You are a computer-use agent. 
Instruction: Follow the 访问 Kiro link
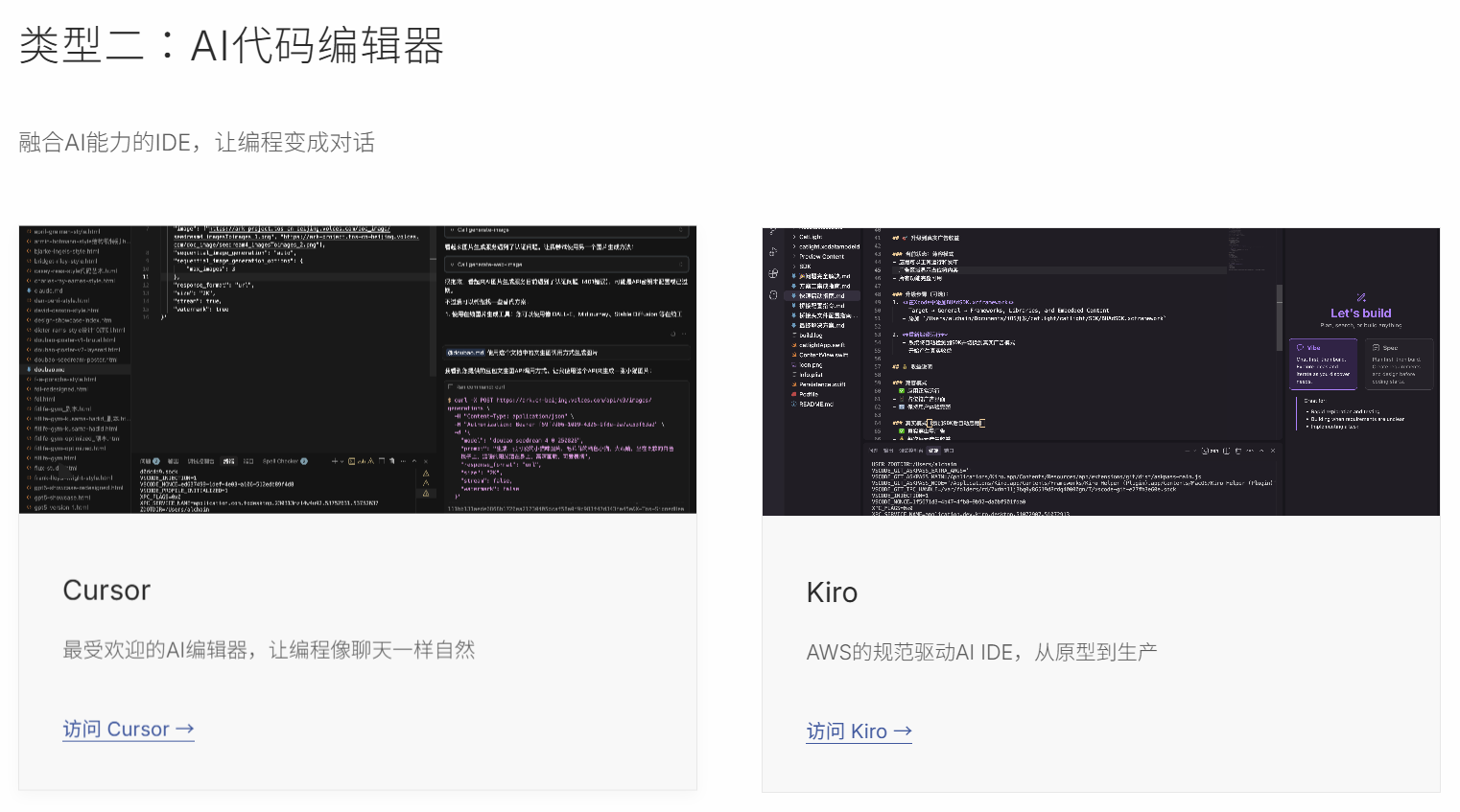[859, 731]
